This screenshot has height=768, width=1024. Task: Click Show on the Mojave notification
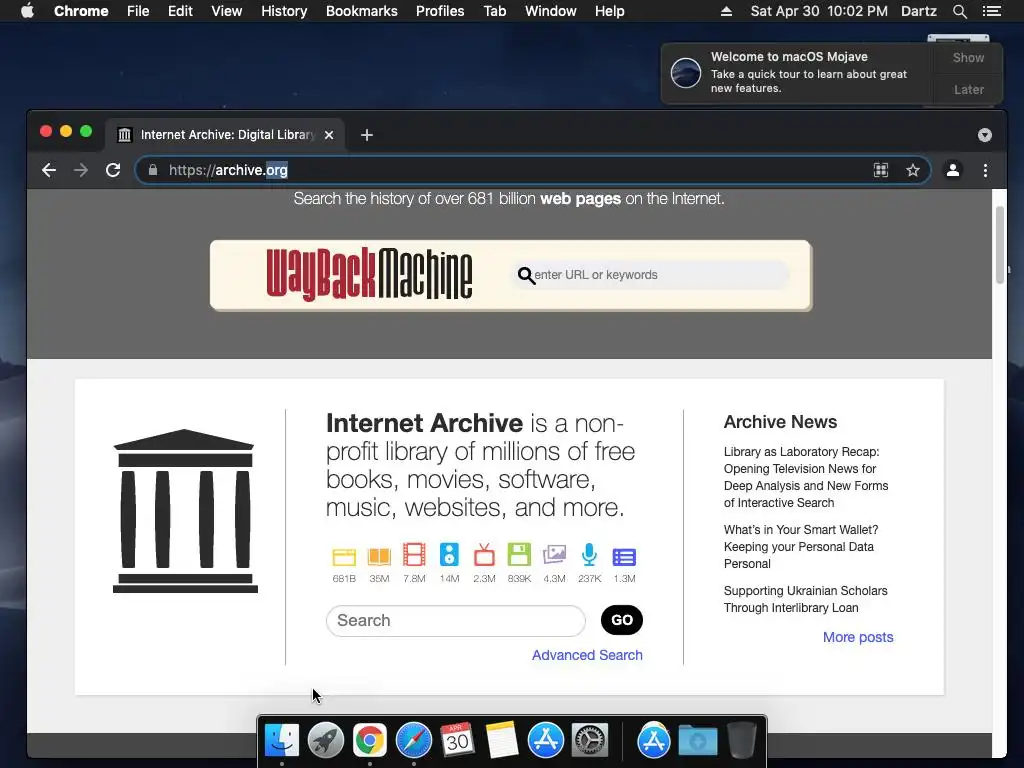(968, 57)
